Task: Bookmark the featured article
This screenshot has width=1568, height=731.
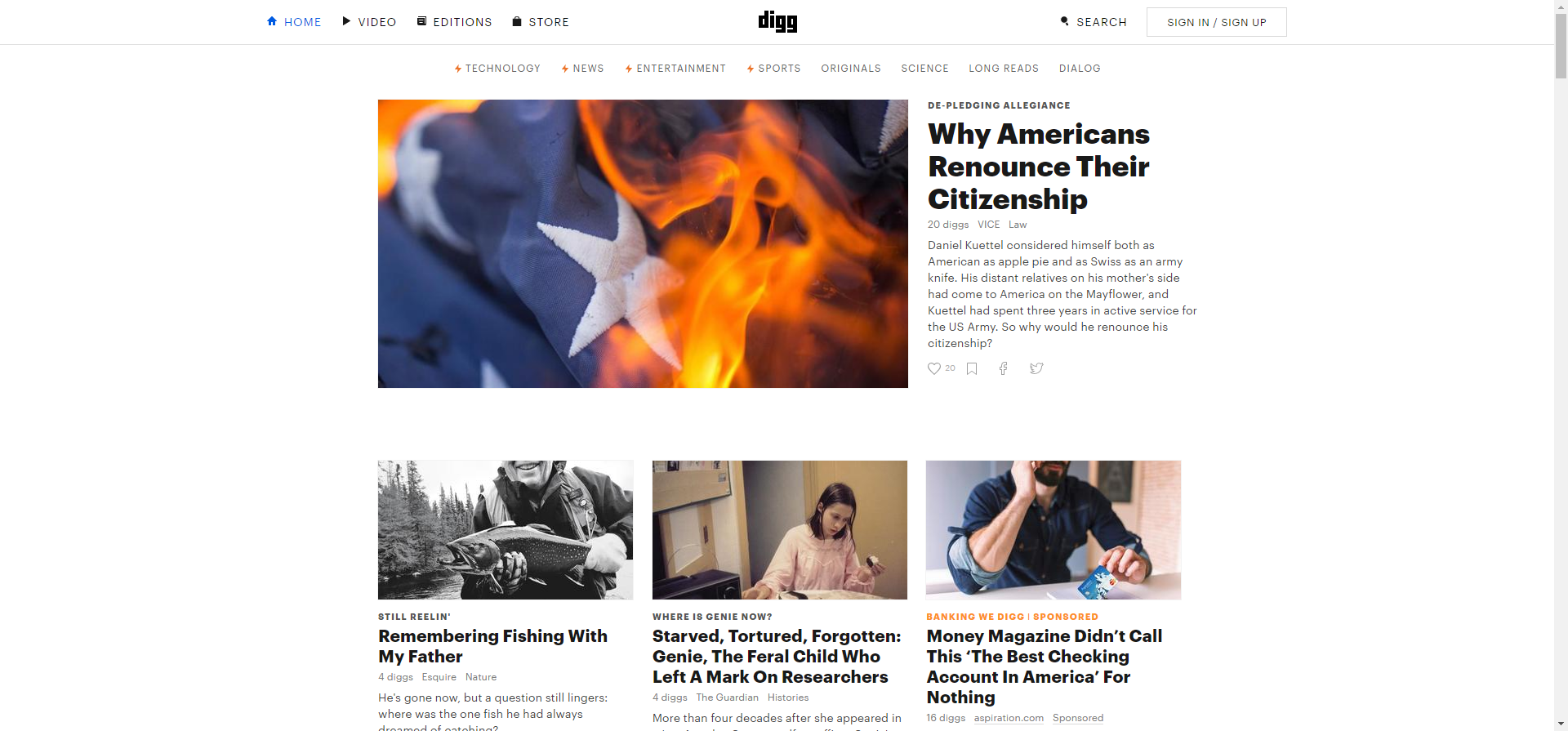Action: point(972,368)
